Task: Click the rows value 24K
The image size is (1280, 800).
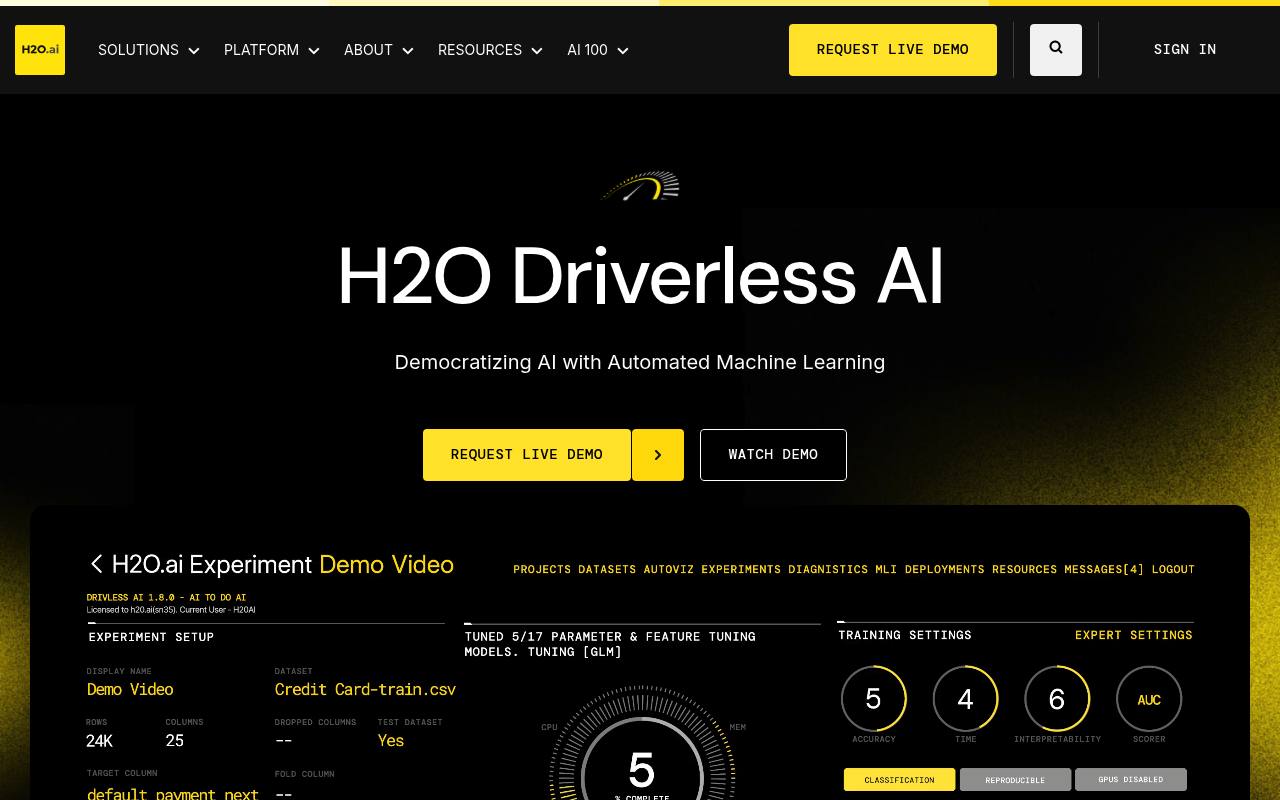Action: point(100,741)
